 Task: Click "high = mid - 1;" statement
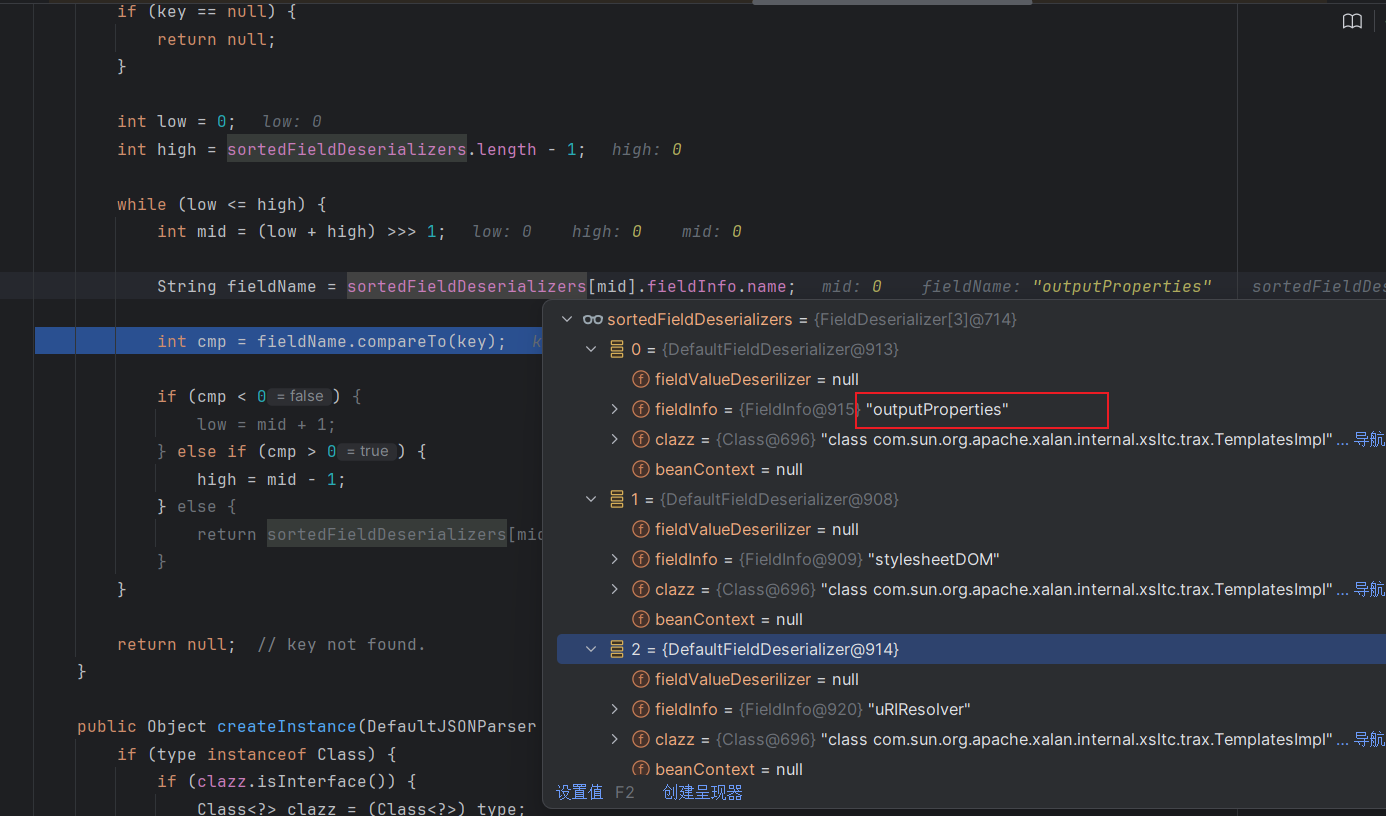pos(271,479)
